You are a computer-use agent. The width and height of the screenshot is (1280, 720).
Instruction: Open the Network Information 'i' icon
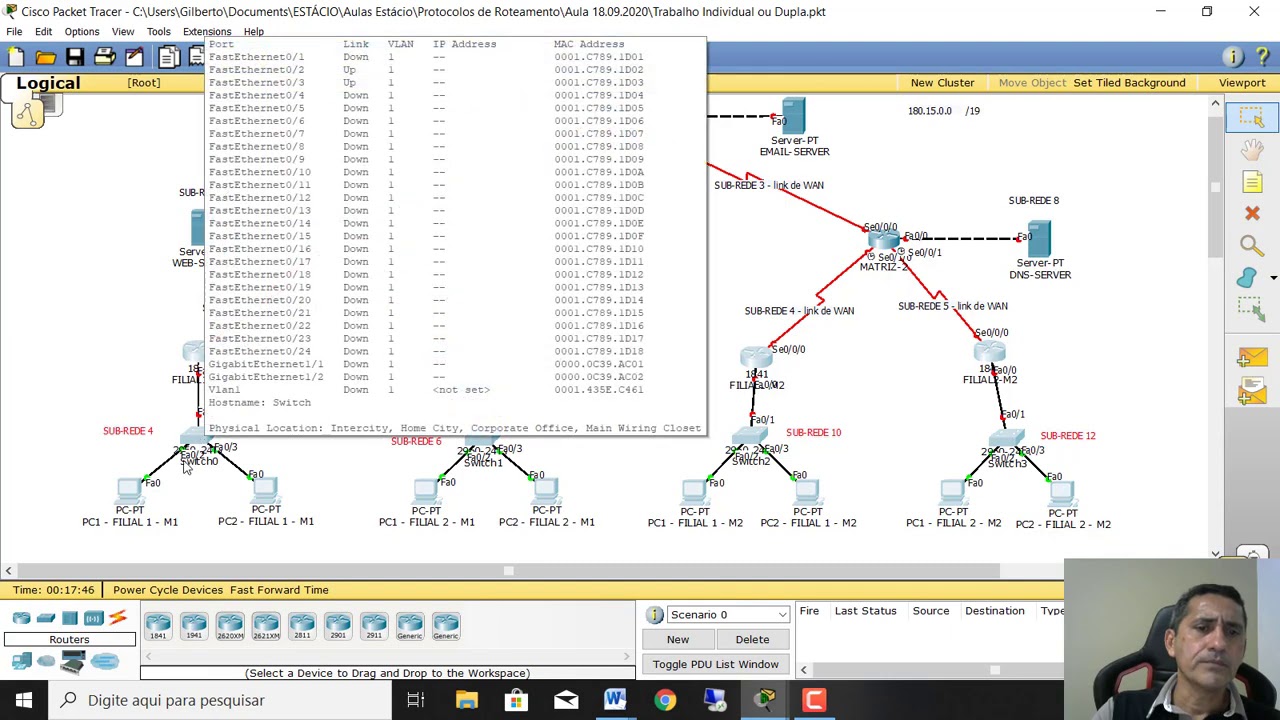1233,57
